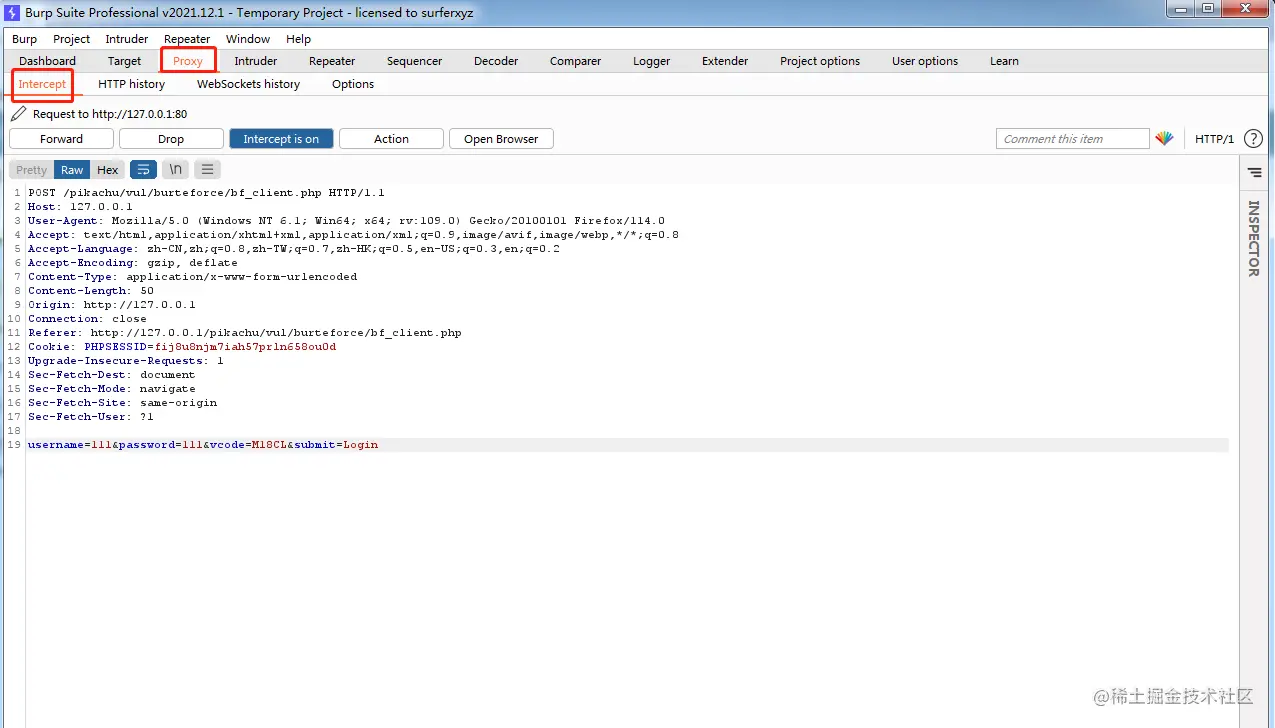Expand the Inspector panel layout icon

pyautogui.click(x=1254, y=173)
